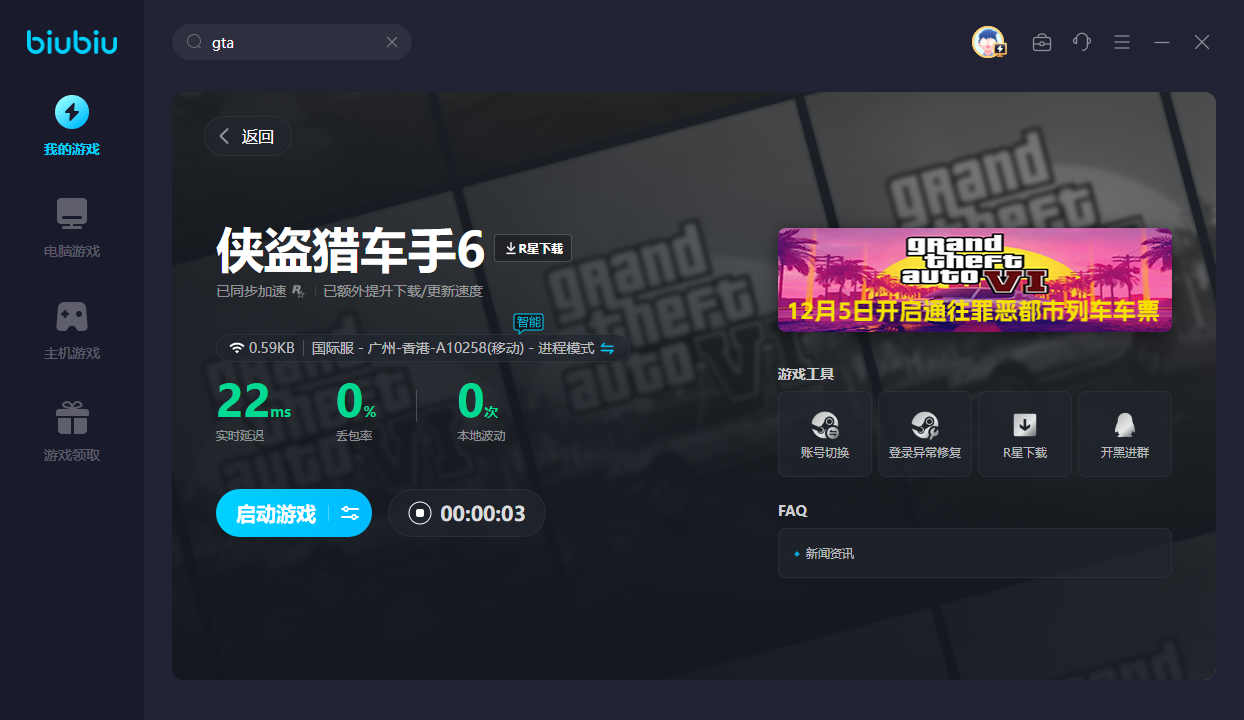The height and width of the screenshot is (720, 1244).
Task: Switch to 电脑游戏 tab
Action: click(x=71, y=228)
